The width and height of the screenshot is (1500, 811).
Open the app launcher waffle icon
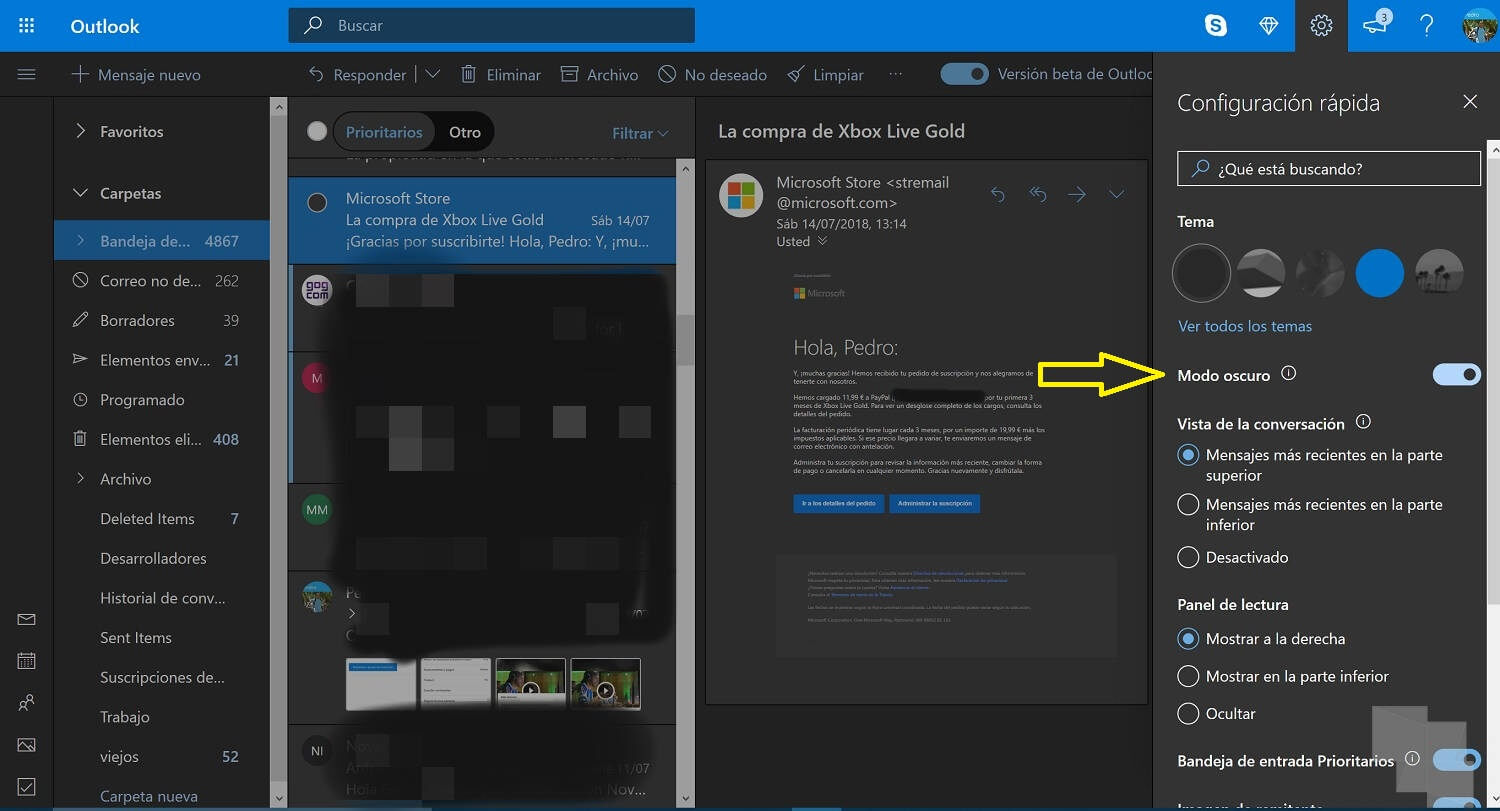click(27, 26)
